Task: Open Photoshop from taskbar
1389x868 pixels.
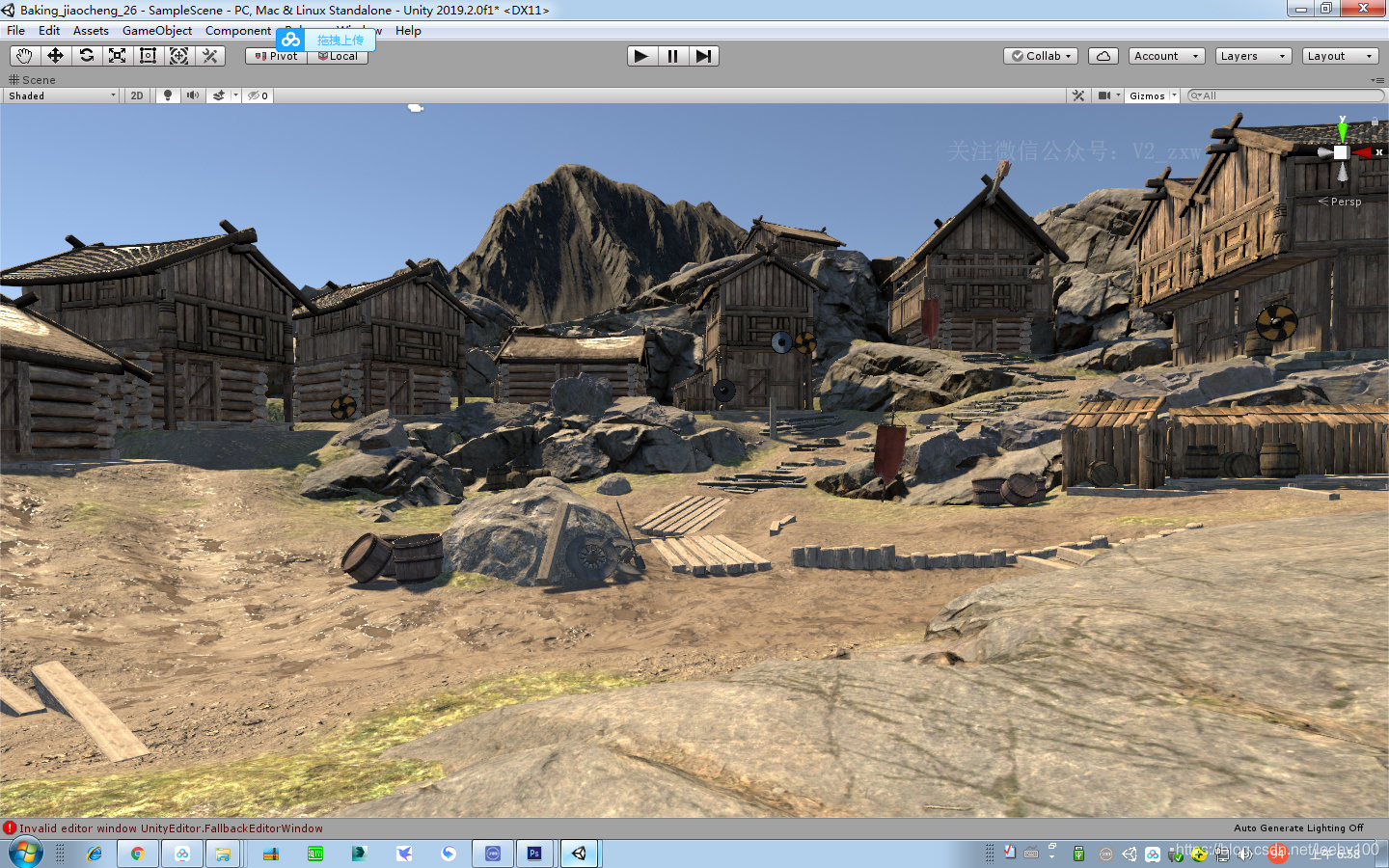Action: [534, 854]
